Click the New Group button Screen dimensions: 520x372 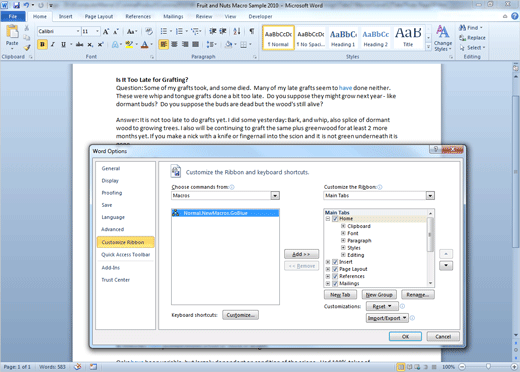tap(379, 295)
